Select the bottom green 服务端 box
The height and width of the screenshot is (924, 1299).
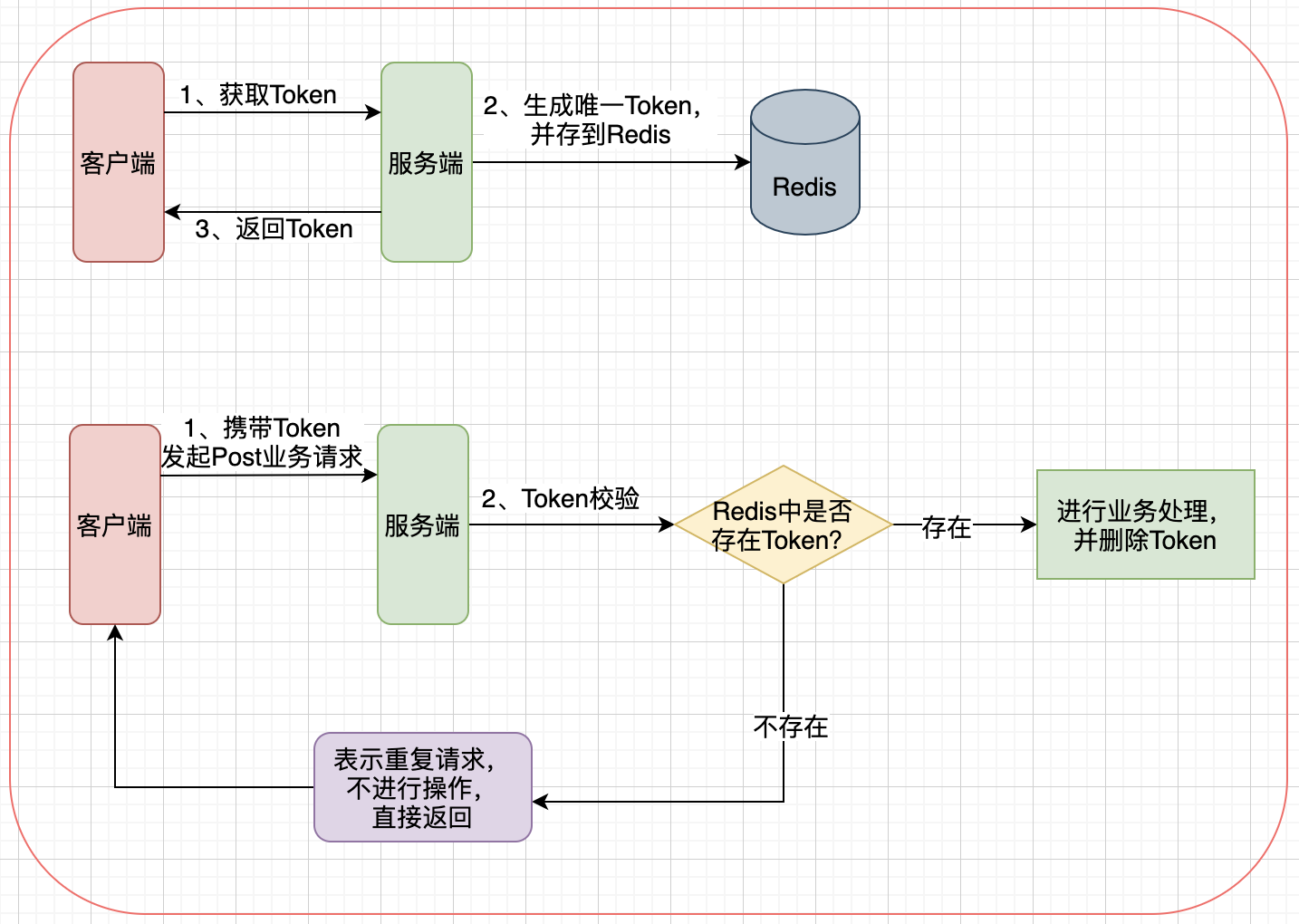(x=423, y=525)
